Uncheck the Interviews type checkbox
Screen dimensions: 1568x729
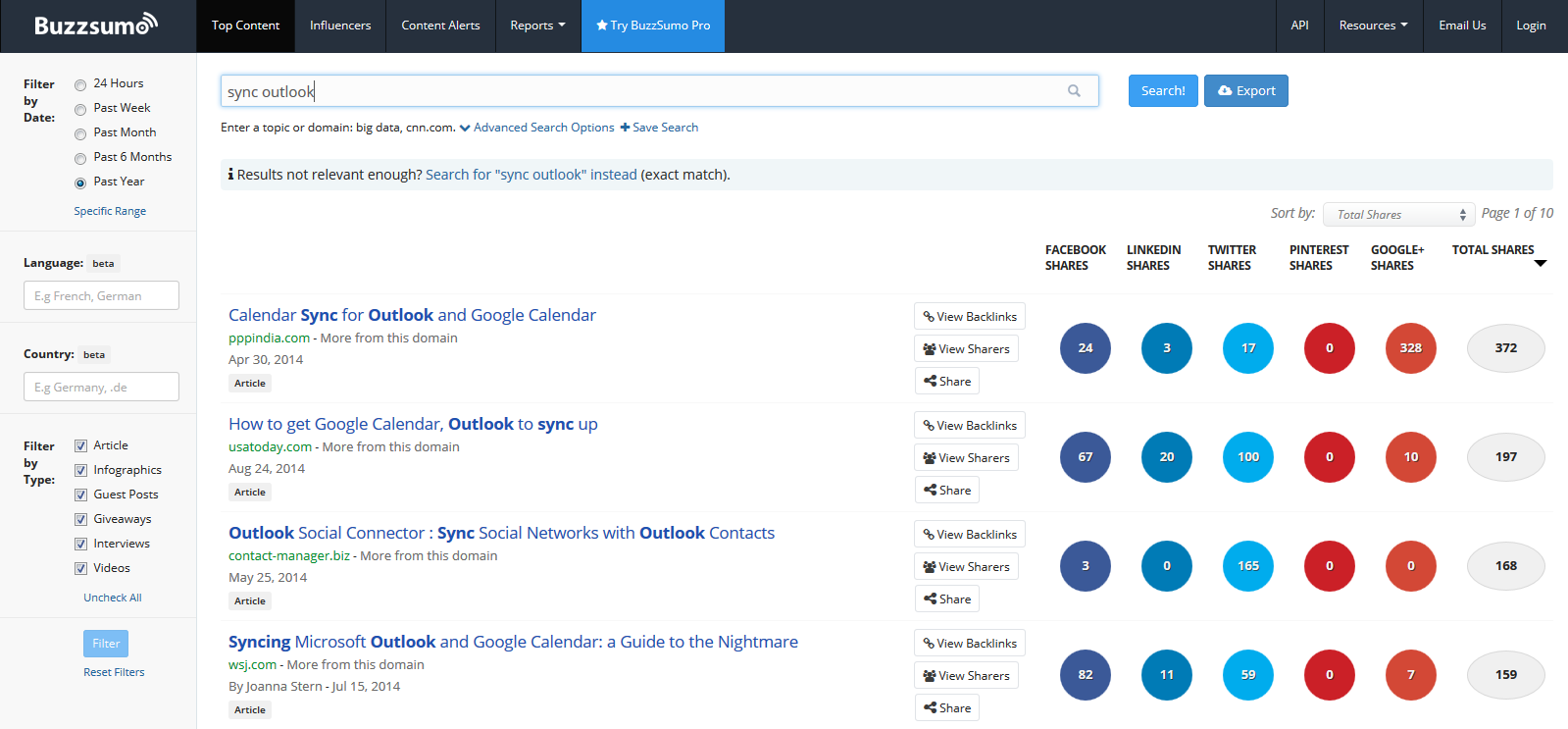[x=80, y=544]
